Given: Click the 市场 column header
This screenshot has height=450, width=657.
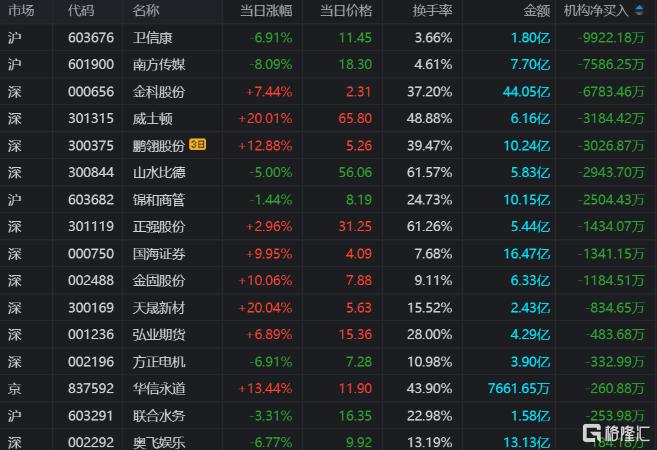Looking at the screenshot, I should click(21, 11).
